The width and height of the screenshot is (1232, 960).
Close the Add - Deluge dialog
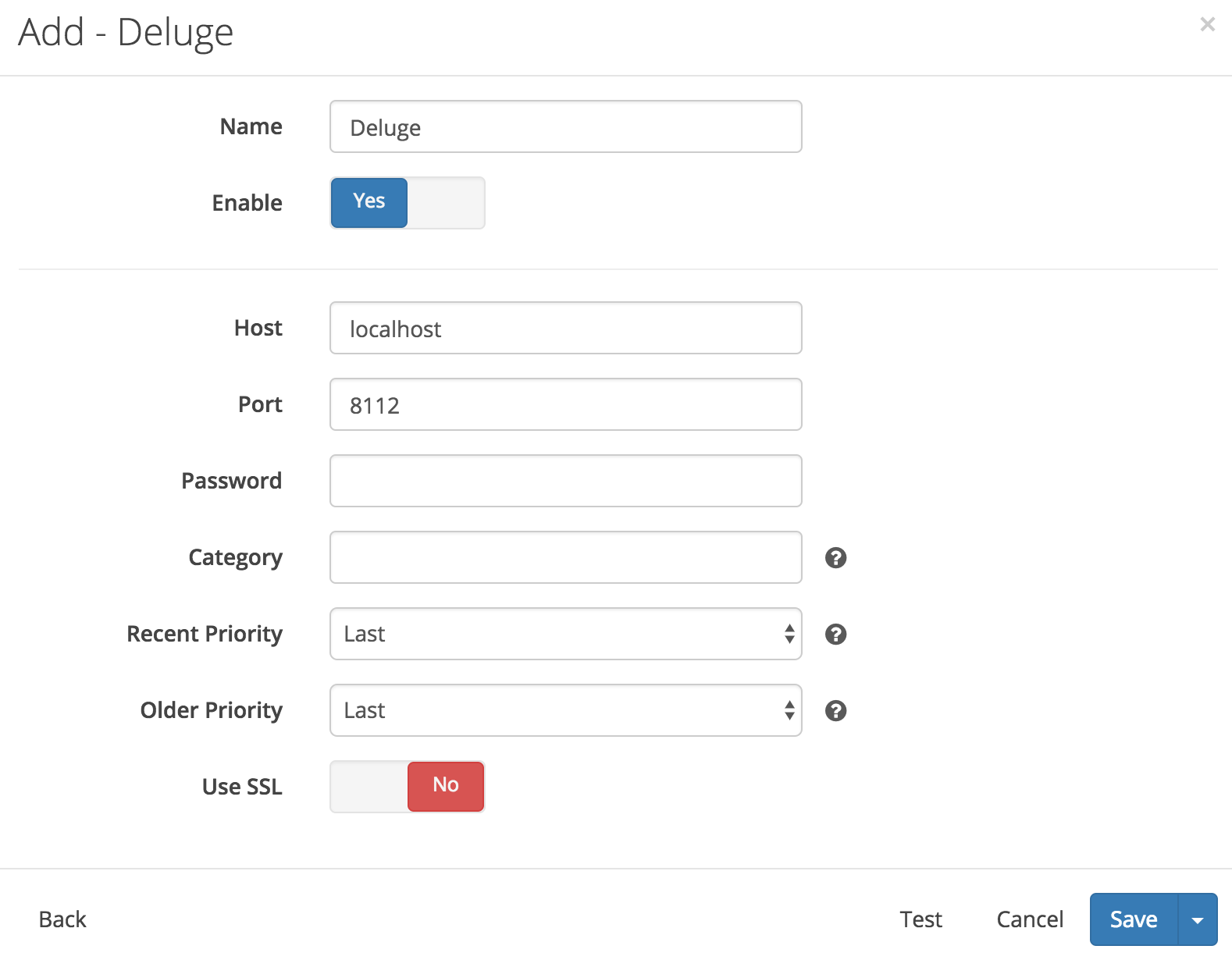[x=1207, y=24]
